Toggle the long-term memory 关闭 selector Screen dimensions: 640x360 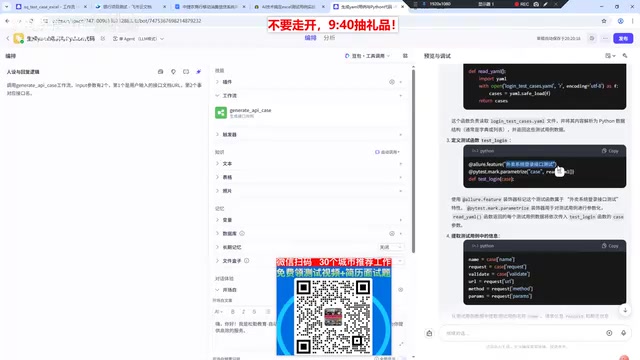pyautogui.click(x=391, y=247)
